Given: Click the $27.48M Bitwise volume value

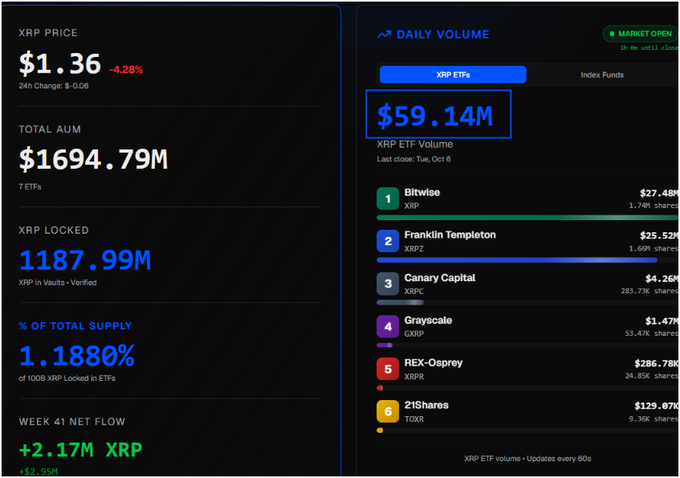Looking at the screenshot, I should [x=659, y=193].
